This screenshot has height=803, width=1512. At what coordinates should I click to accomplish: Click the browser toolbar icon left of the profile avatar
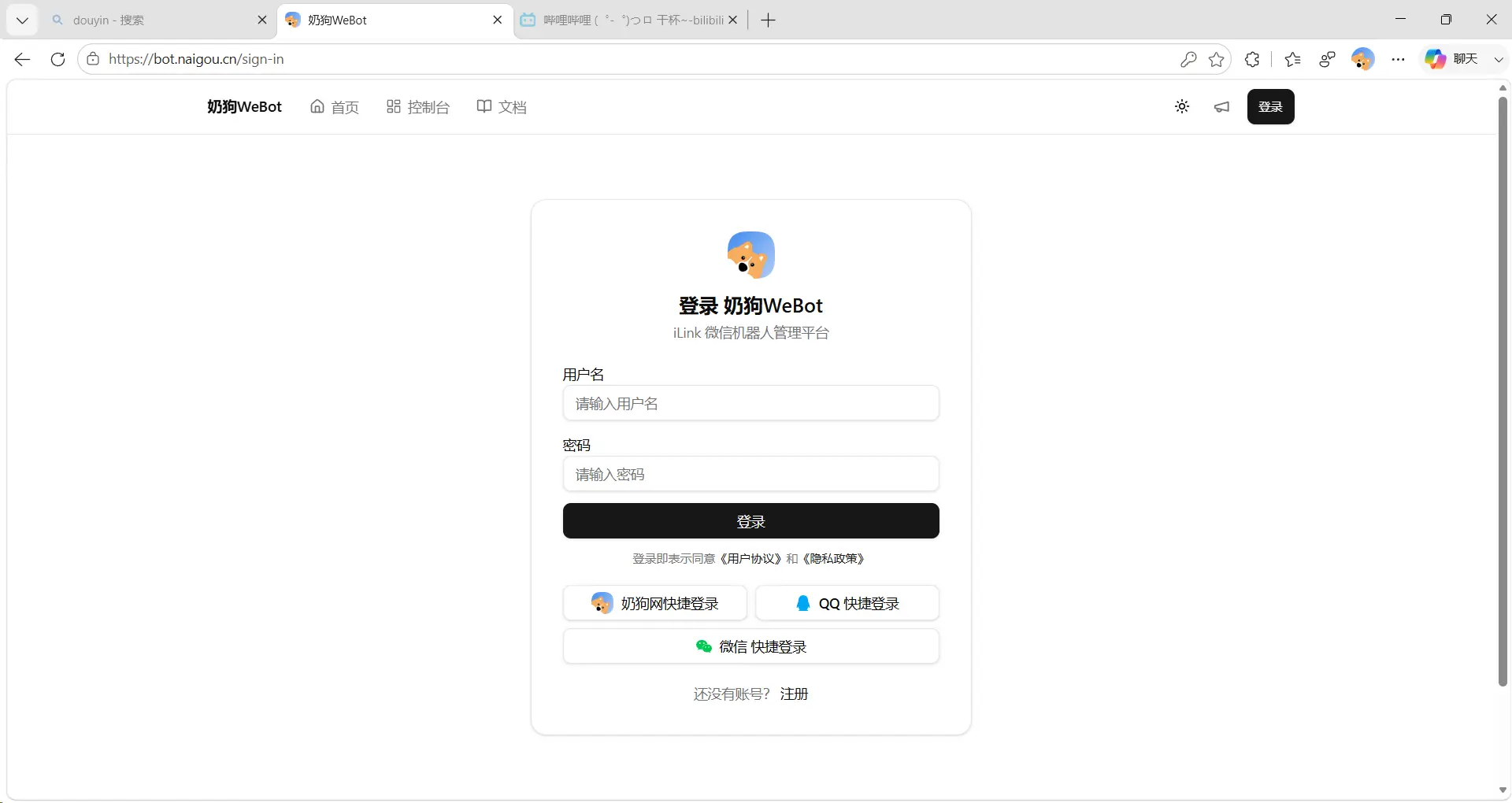[1328, 59]
